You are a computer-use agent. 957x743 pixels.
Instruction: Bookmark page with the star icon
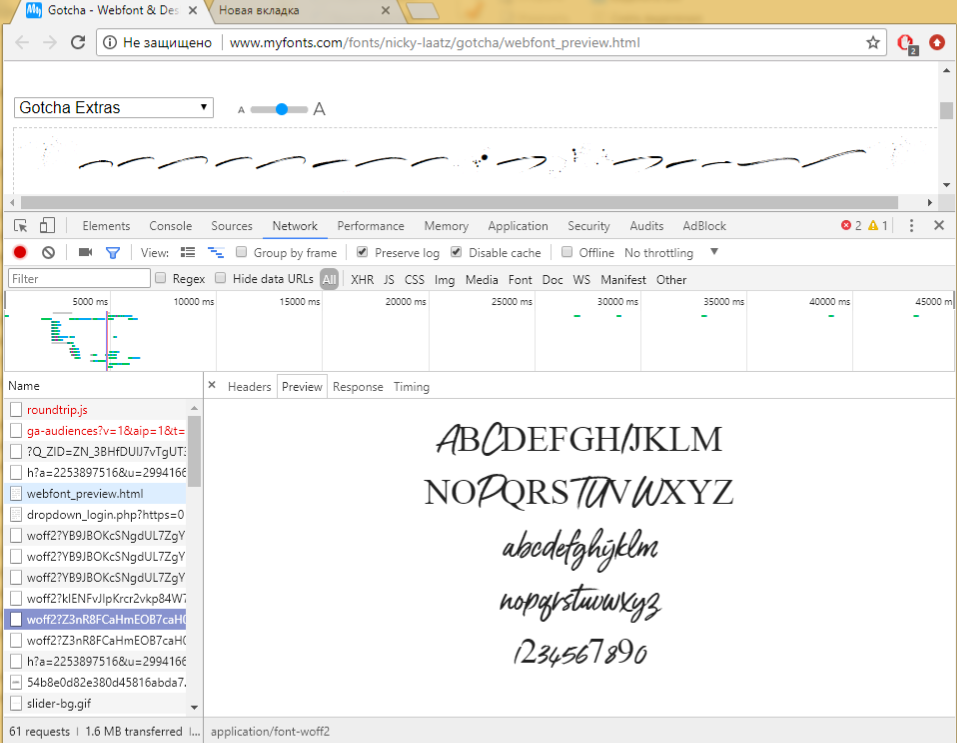pos(873,43)
